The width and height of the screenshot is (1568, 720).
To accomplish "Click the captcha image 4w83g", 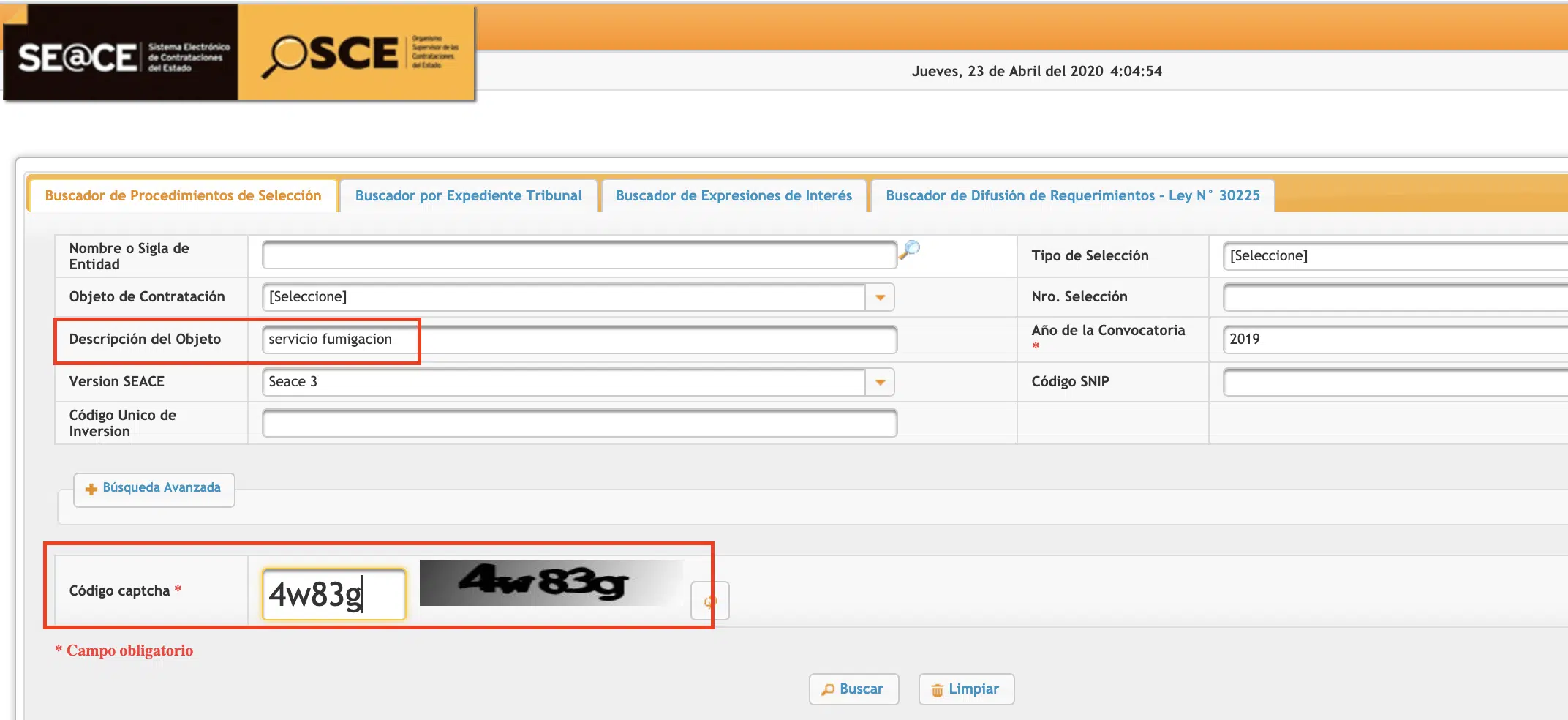I will point(551,583).
